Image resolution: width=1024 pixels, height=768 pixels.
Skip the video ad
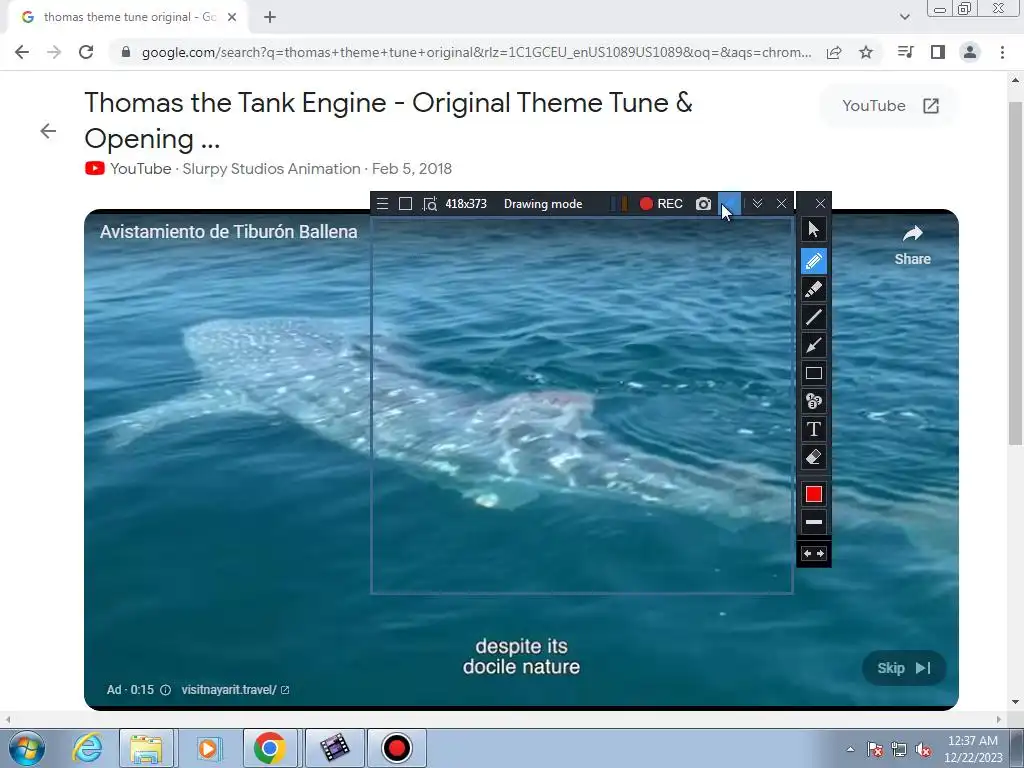click(904, 668)
